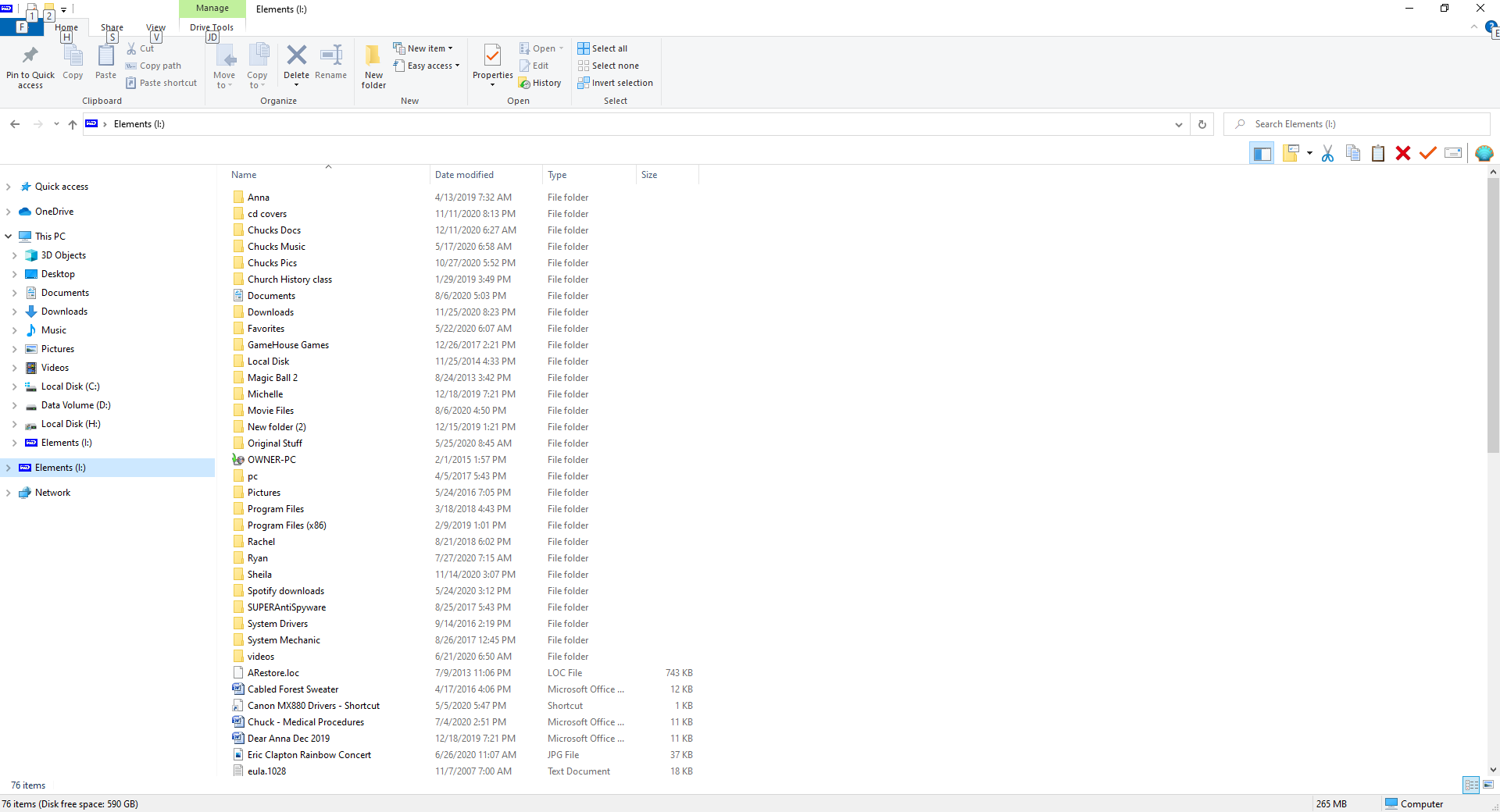Viewport: 1500px width, 812px height.
Task: Open the Drive Tools Manage tab
Action: 212,8
